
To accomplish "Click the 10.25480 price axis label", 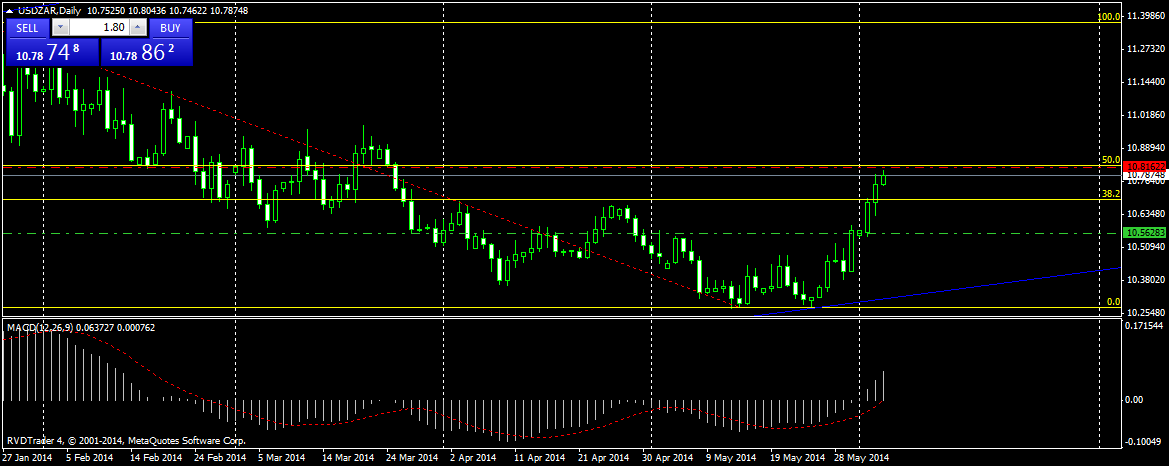I will point(1145,312).
